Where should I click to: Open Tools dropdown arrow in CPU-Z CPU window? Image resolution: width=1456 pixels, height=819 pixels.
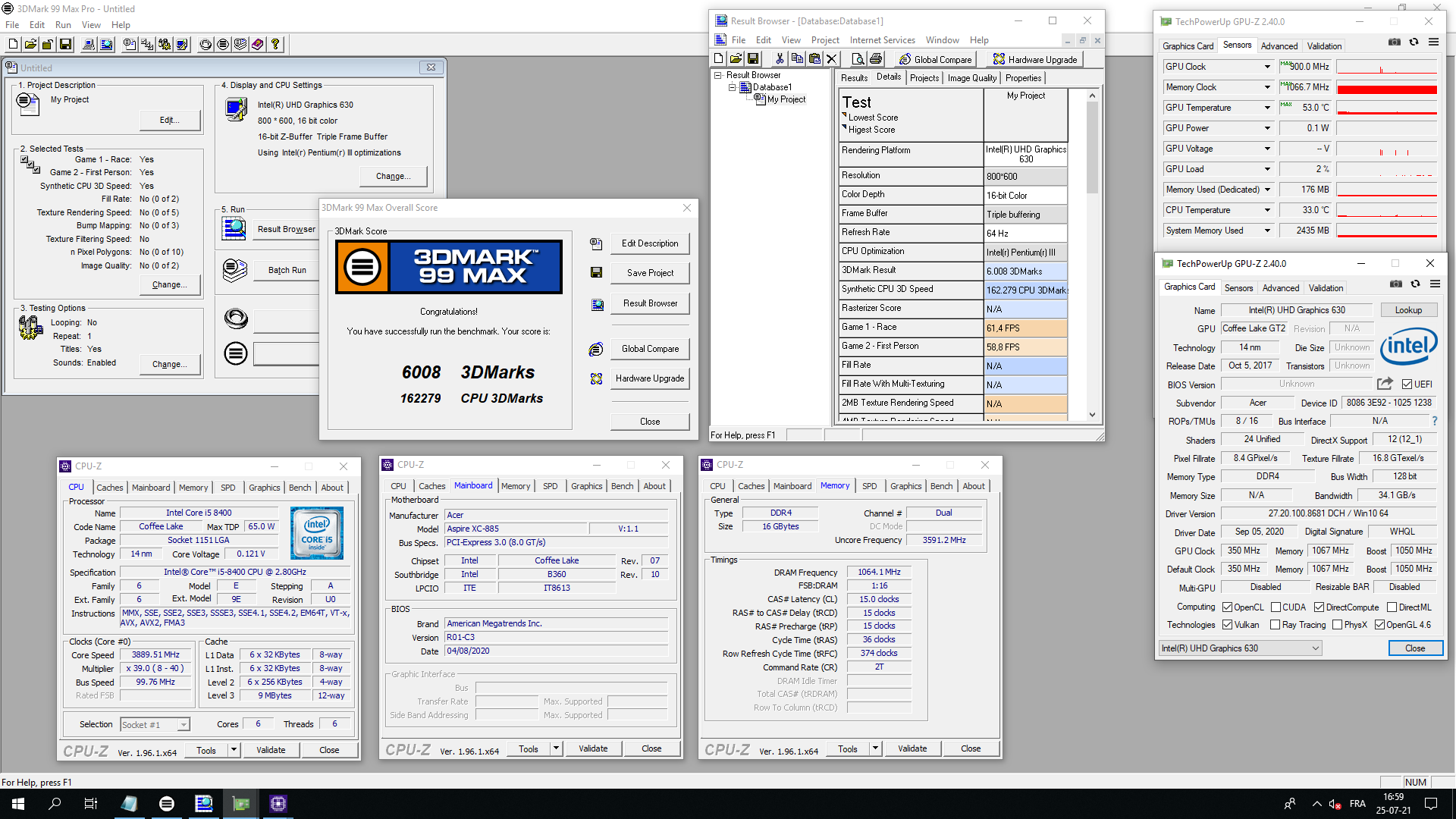click(x=234, y=750)
